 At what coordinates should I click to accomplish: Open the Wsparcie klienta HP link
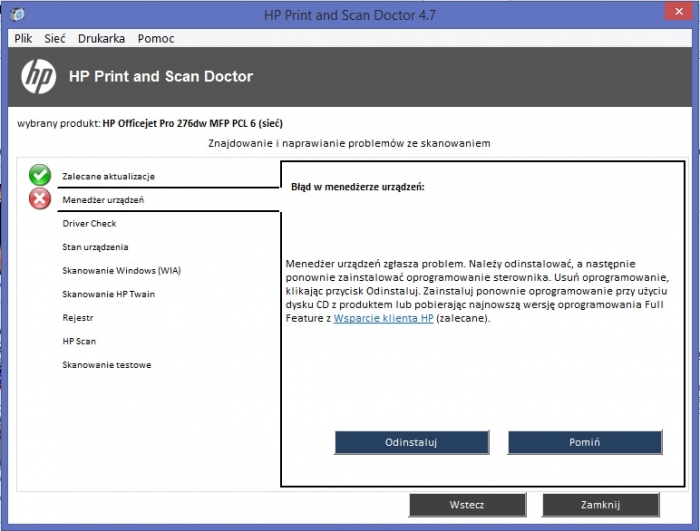click(383, 318)
